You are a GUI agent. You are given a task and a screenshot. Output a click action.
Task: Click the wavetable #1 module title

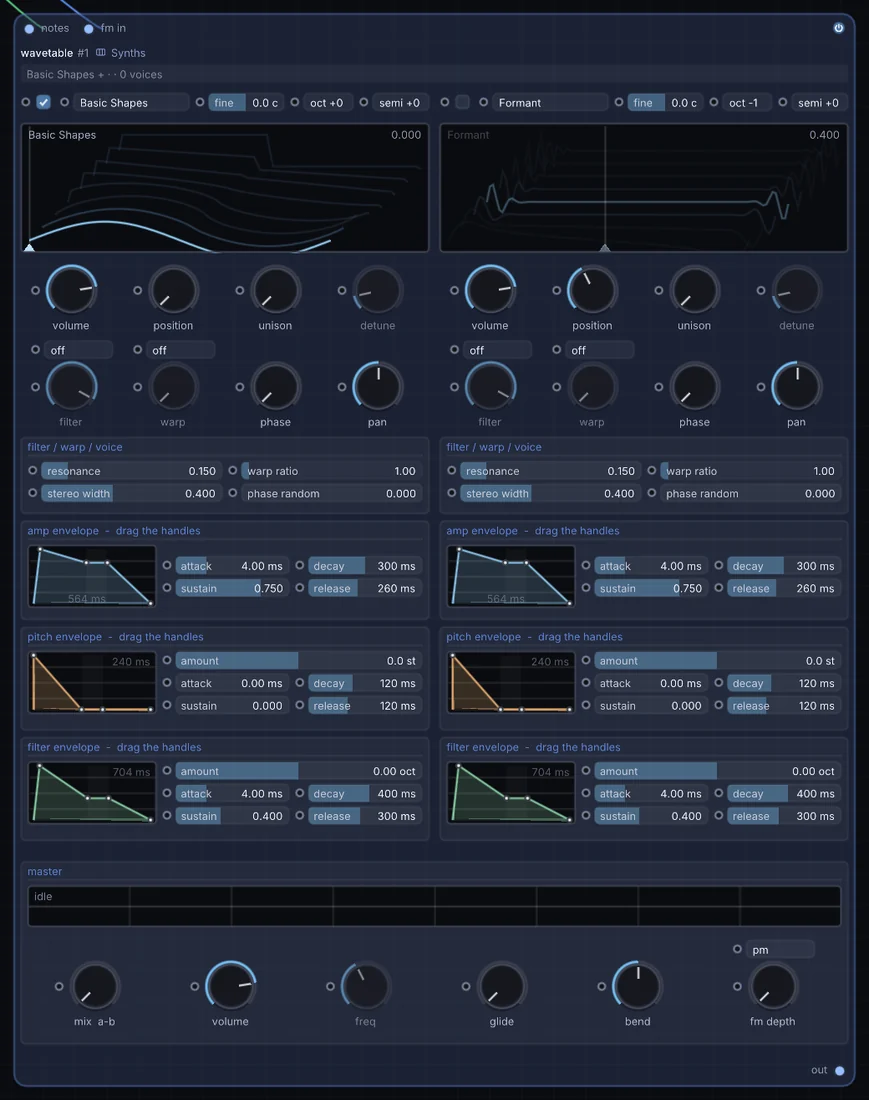55,53
